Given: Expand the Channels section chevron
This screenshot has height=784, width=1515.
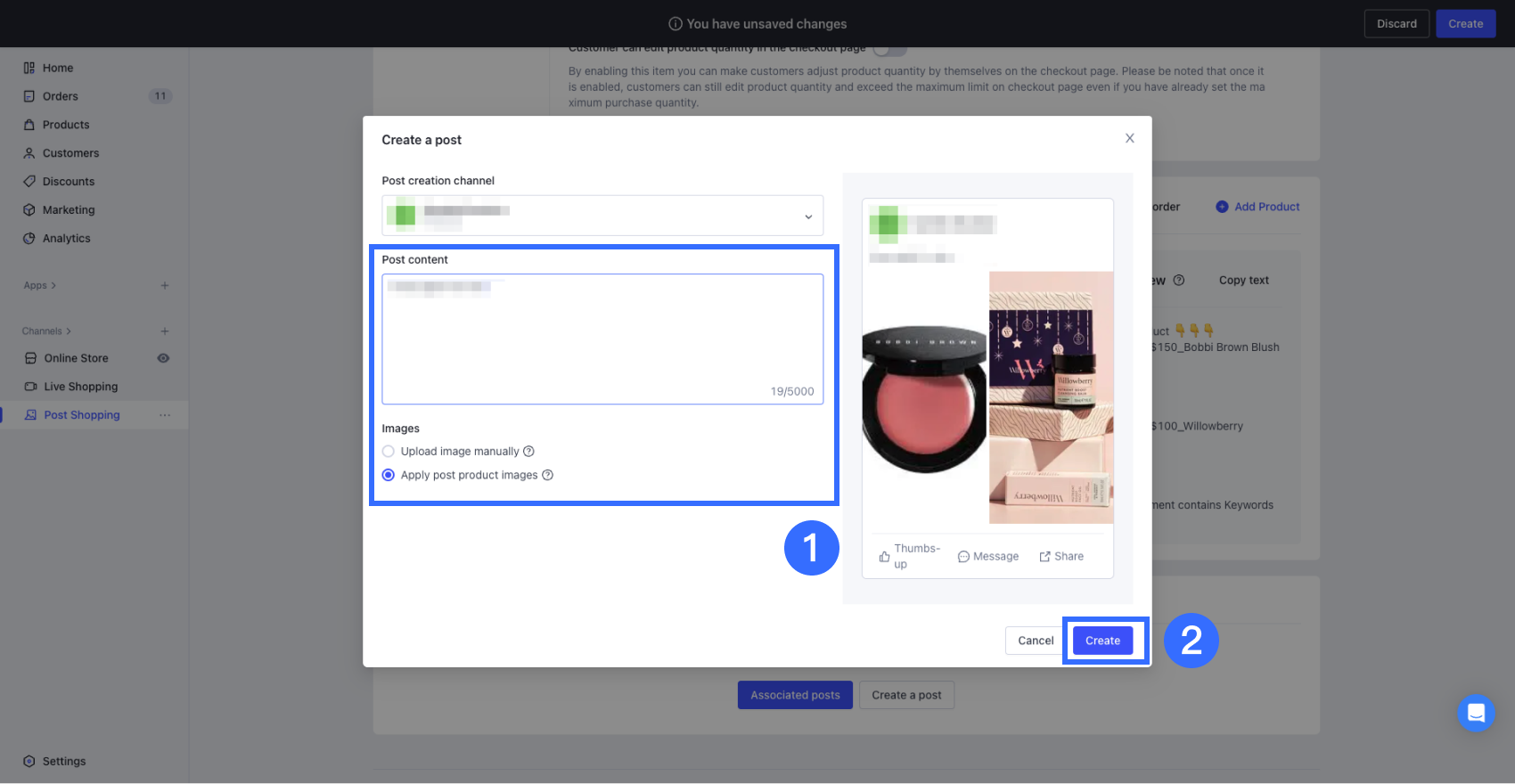Looking at the screenshot, I should click(x=69, y=331).
